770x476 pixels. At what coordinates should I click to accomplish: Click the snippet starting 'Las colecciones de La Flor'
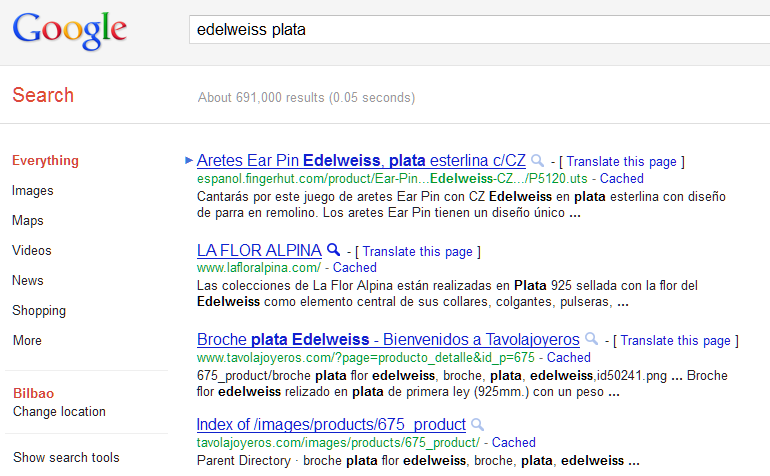447,294
